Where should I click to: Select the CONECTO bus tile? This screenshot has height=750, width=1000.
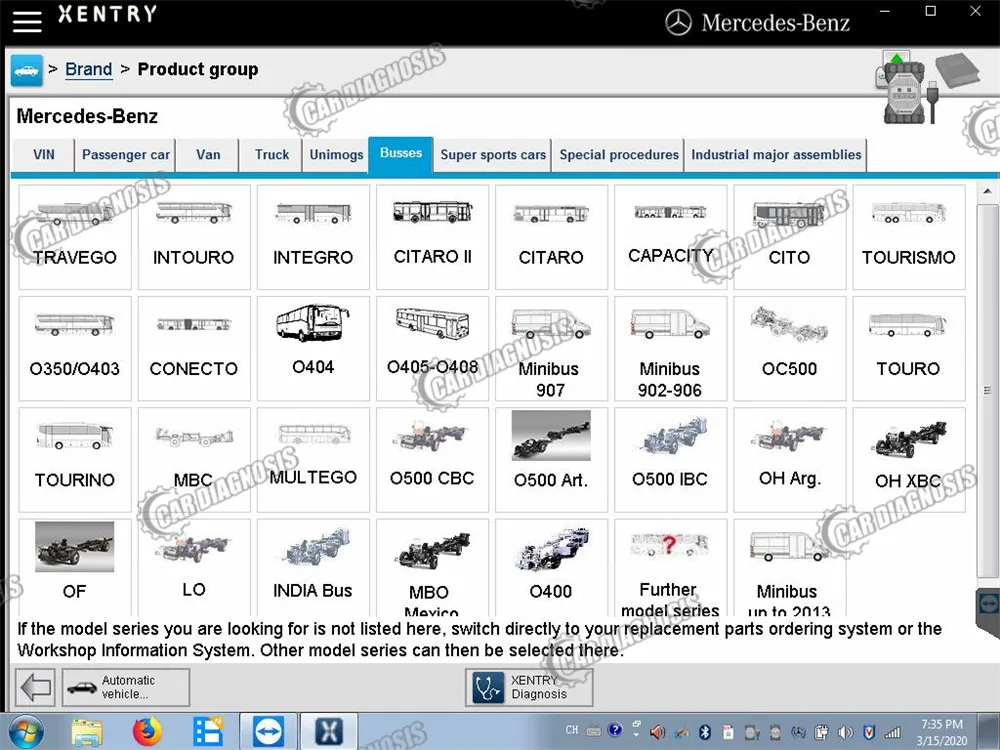(194, 348)
